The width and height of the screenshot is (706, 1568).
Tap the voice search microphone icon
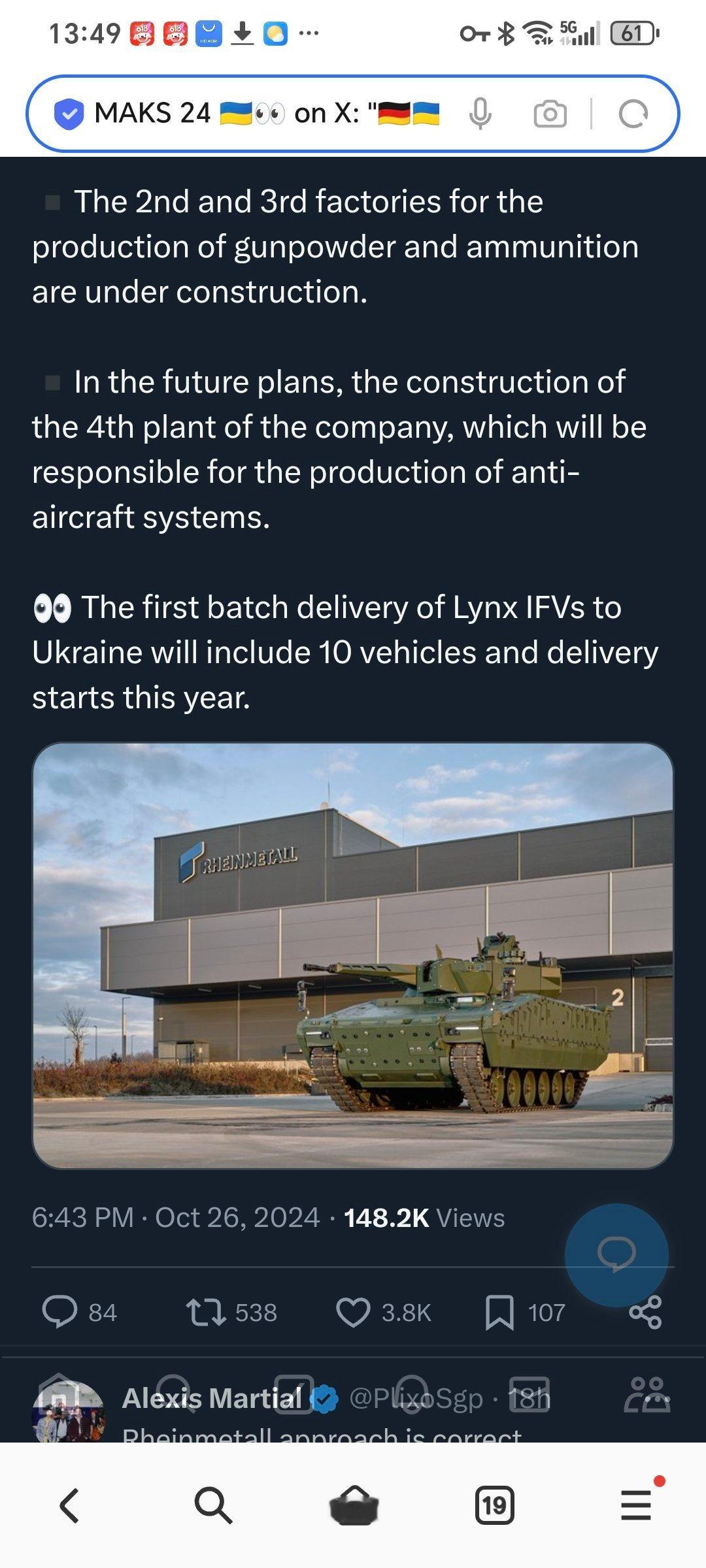click(480, 114)
